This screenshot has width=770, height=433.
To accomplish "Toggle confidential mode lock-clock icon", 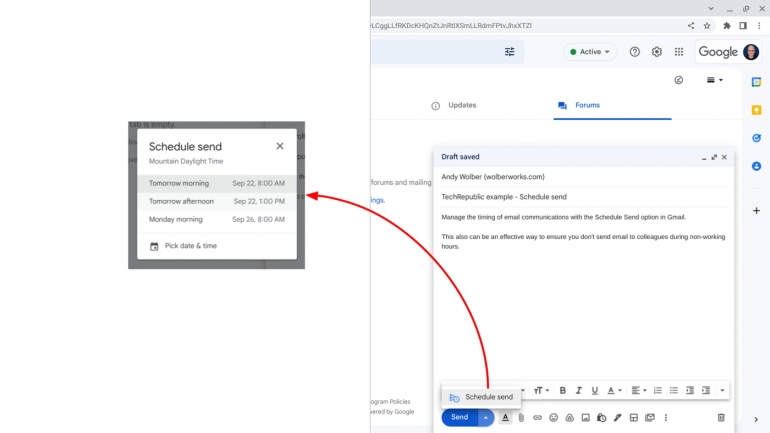I will (602, 417).
